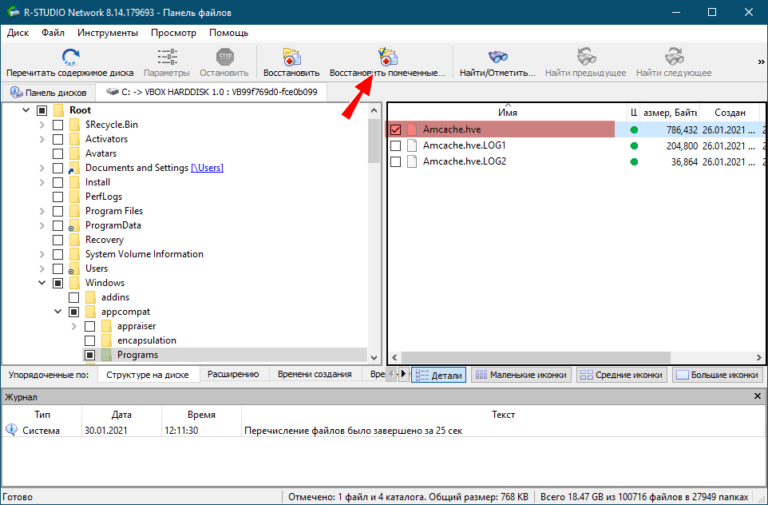Viewport: 768px width, 505px height.
Task: Close the 'Журнал' log panel
Action: coord(757,397)
